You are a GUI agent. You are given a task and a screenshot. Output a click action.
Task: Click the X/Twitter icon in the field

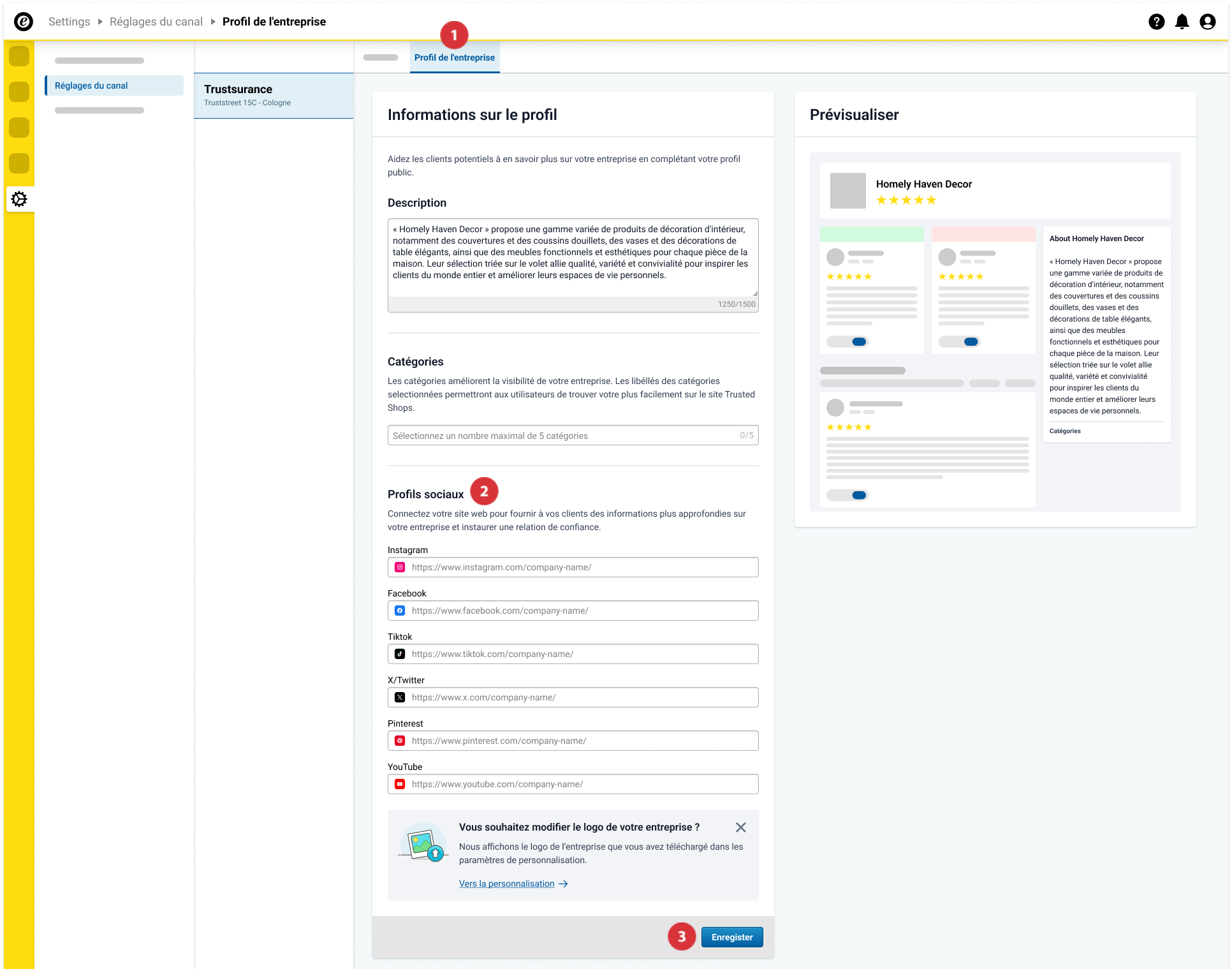[400, 697]
